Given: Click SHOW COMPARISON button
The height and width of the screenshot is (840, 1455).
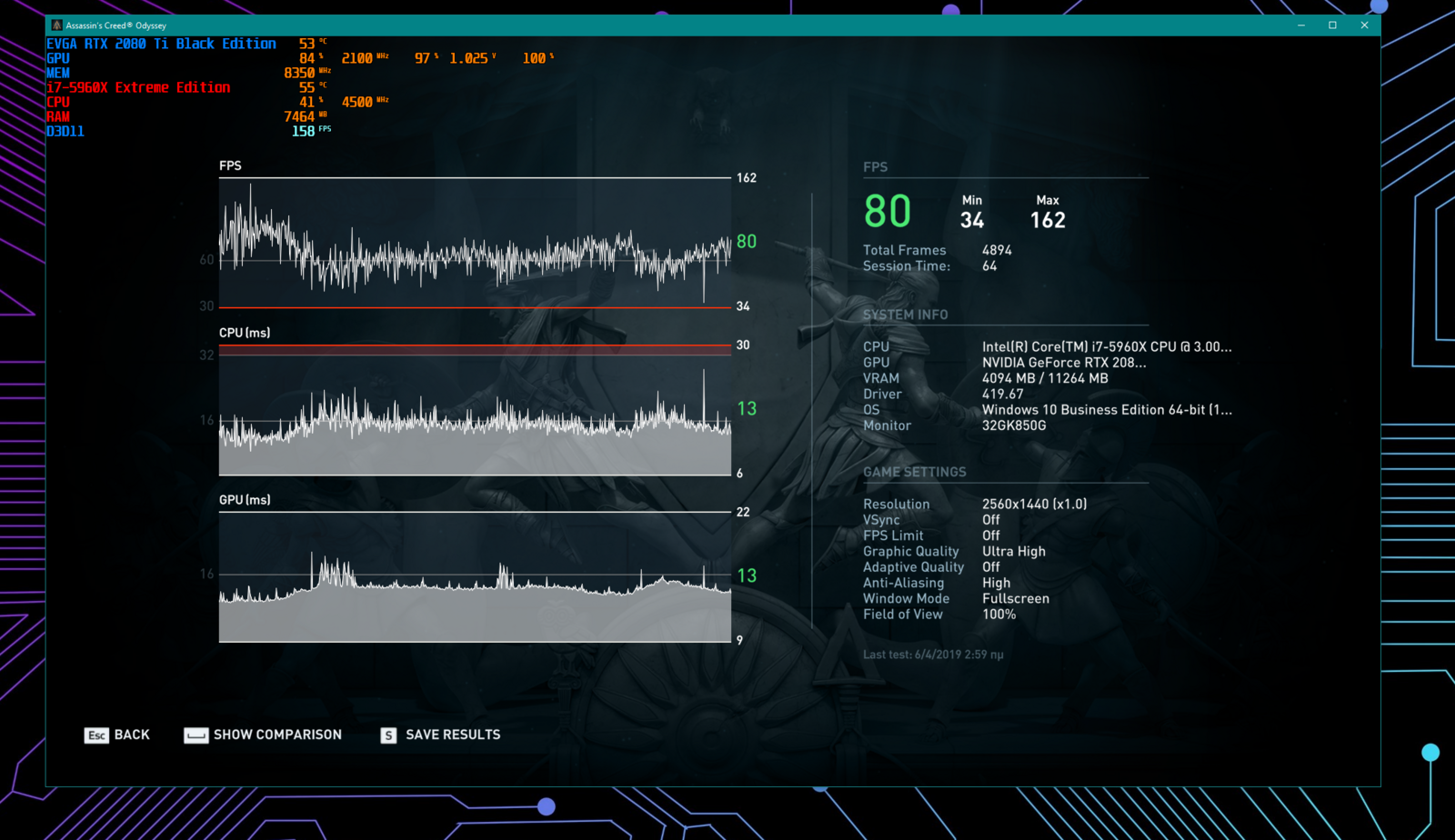Looking at the screenshot, I should [263, 735].
